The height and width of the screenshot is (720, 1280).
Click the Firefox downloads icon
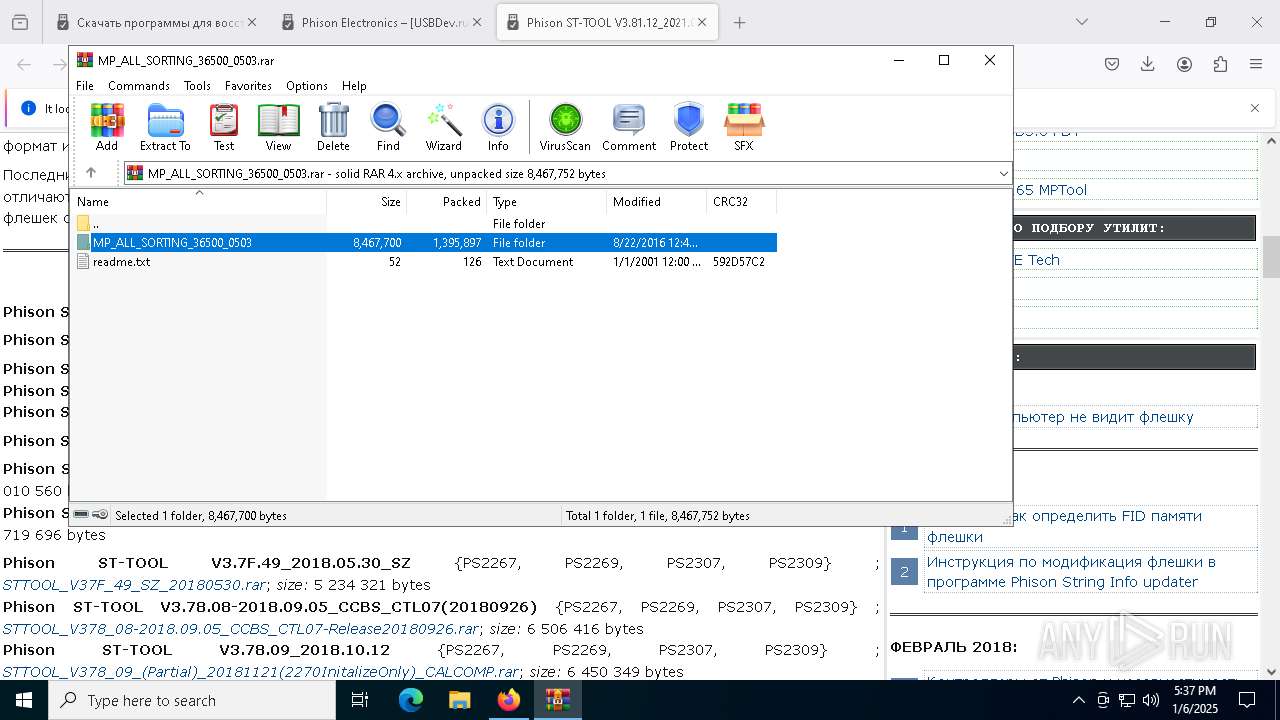[x=1148, y=64]
